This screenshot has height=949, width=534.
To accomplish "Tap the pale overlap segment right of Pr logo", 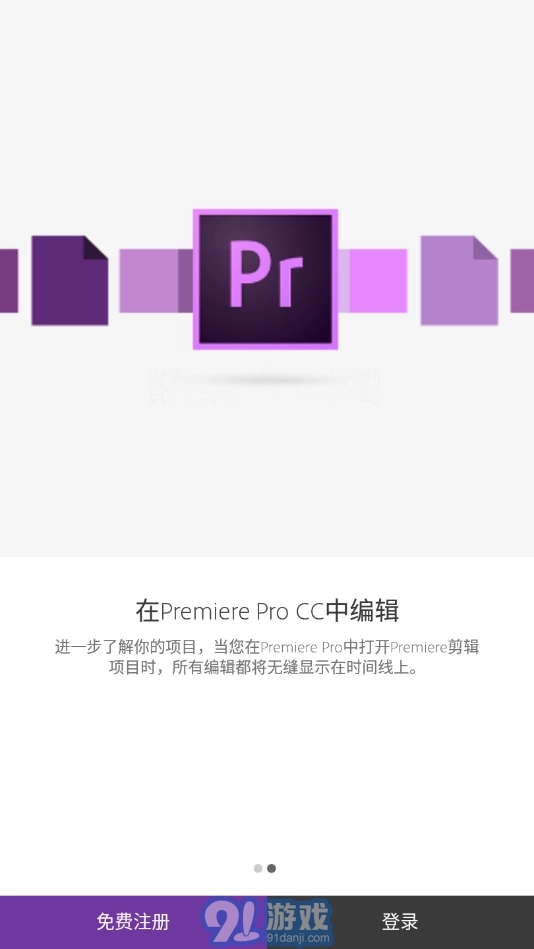I will pyautogui.click(x=344, y=281).
